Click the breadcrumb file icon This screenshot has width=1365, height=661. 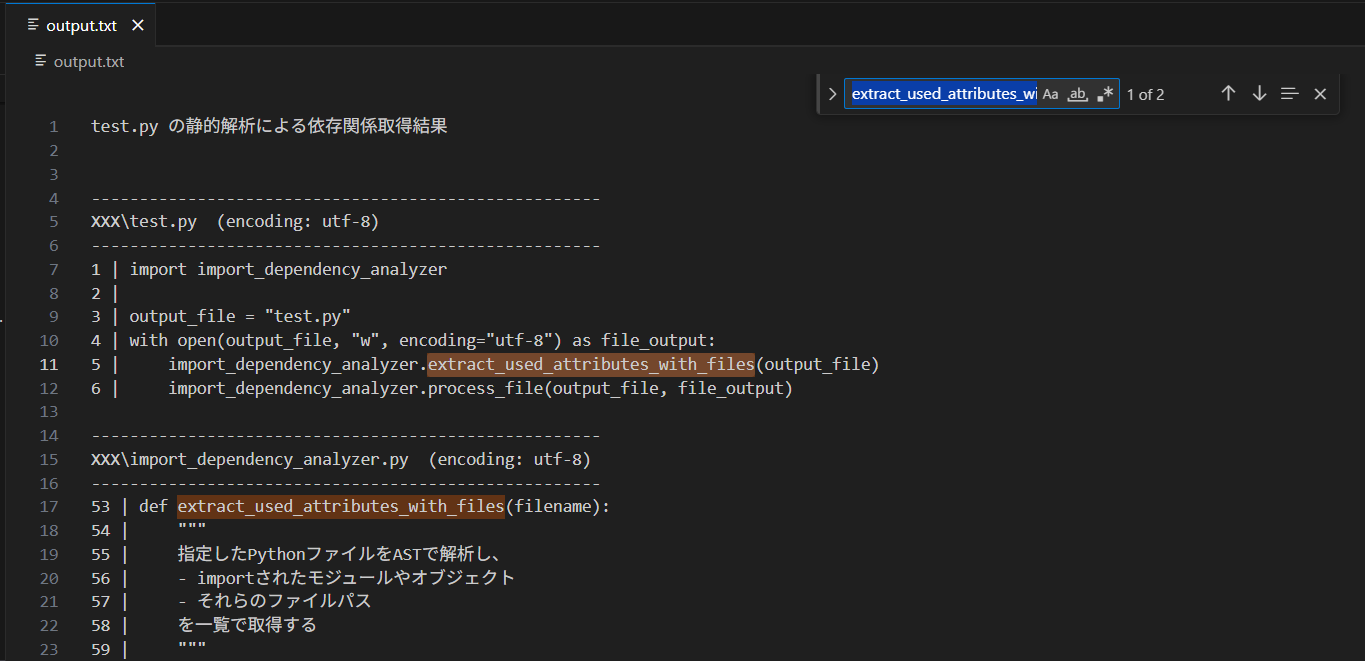point(41,61)
